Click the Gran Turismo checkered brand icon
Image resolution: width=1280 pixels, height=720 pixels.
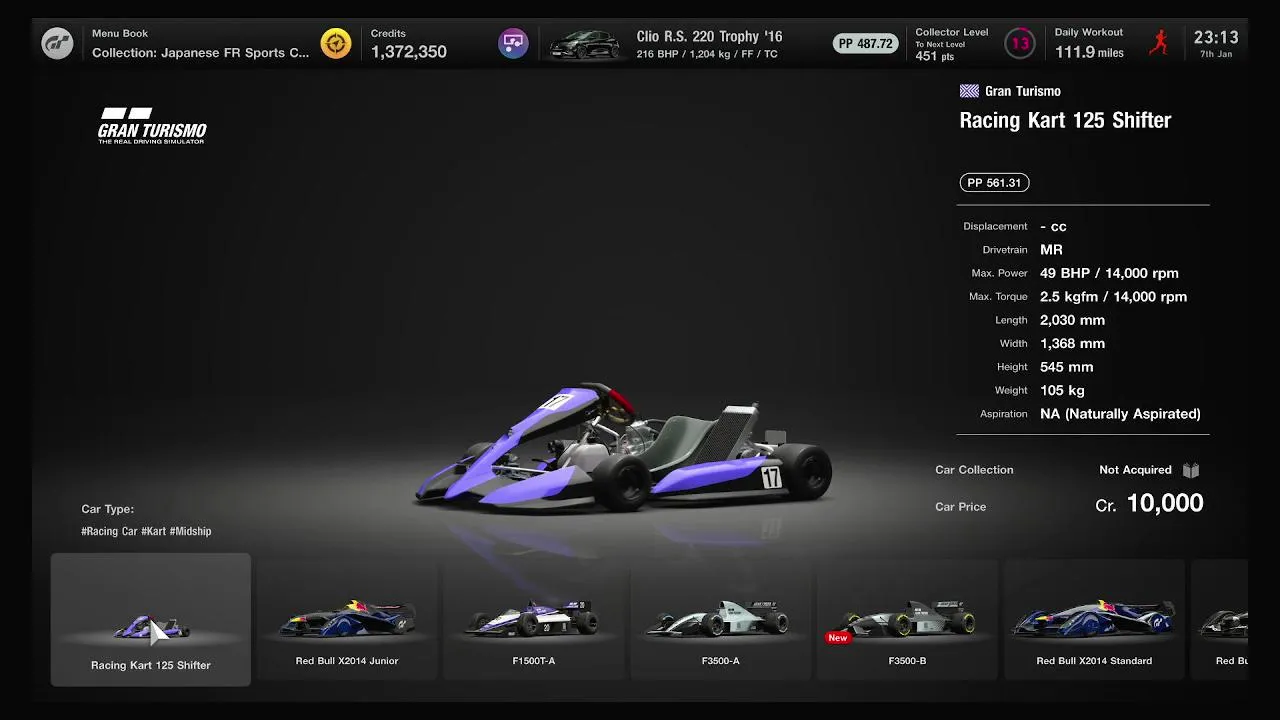tap(969, 91)
